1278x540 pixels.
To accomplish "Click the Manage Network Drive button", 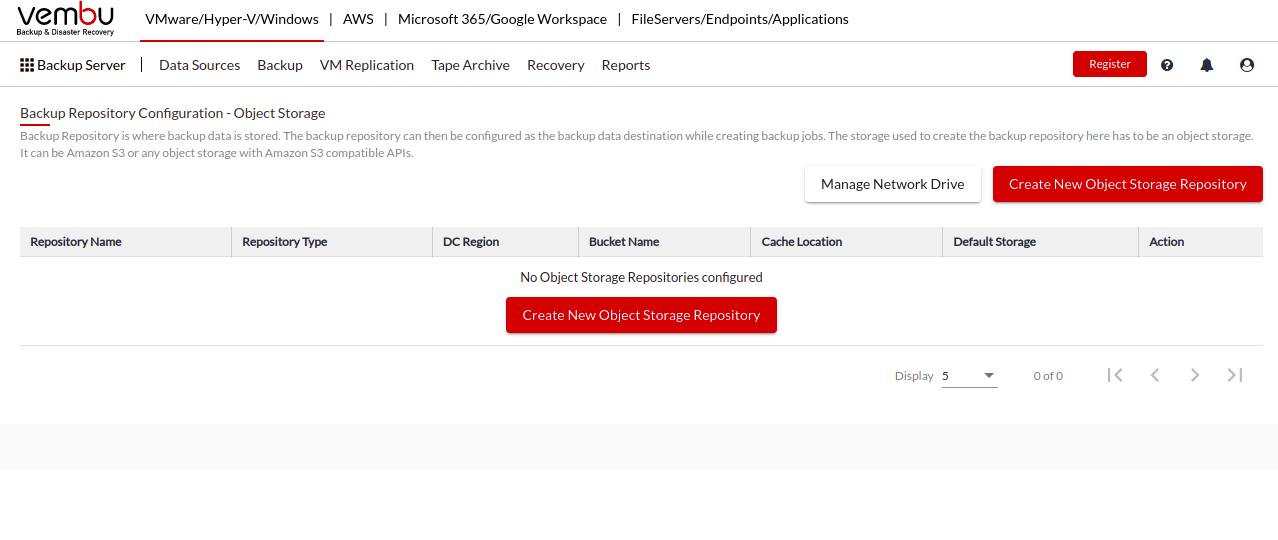I will pyautogui.click(x=893, y=184).
